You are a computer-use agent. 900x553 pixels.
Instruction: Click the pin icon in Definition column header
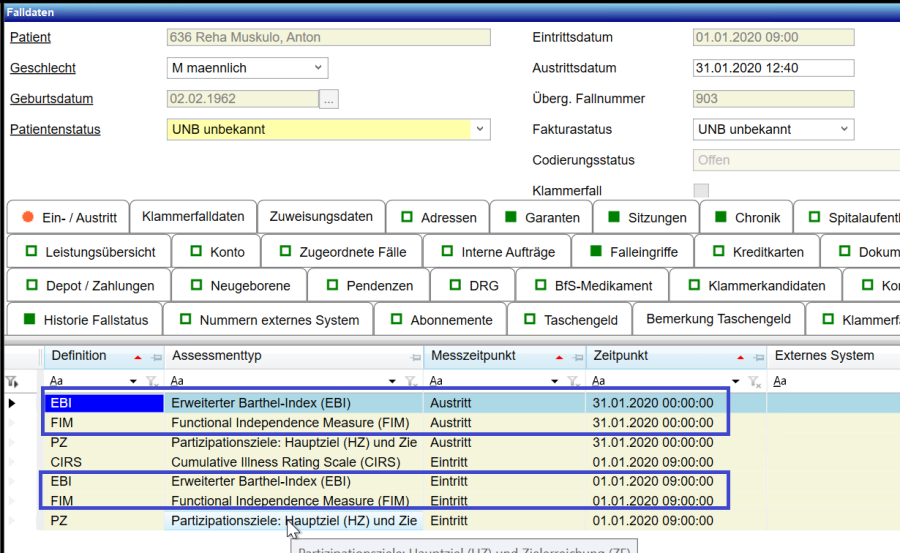coord(156,357)
